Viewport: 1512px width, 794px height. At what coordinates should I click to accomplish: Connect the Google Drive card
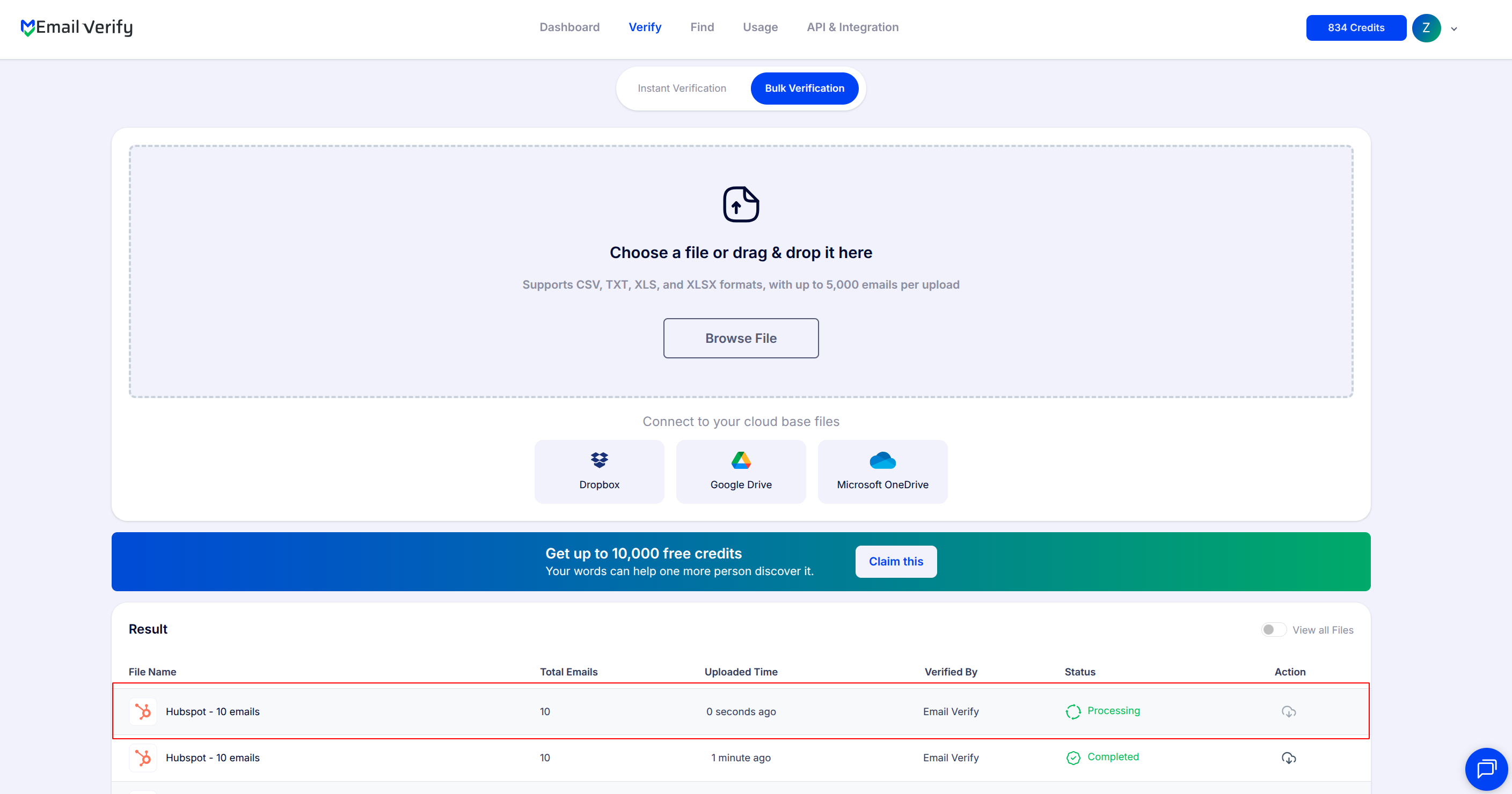tap(741, 471)
